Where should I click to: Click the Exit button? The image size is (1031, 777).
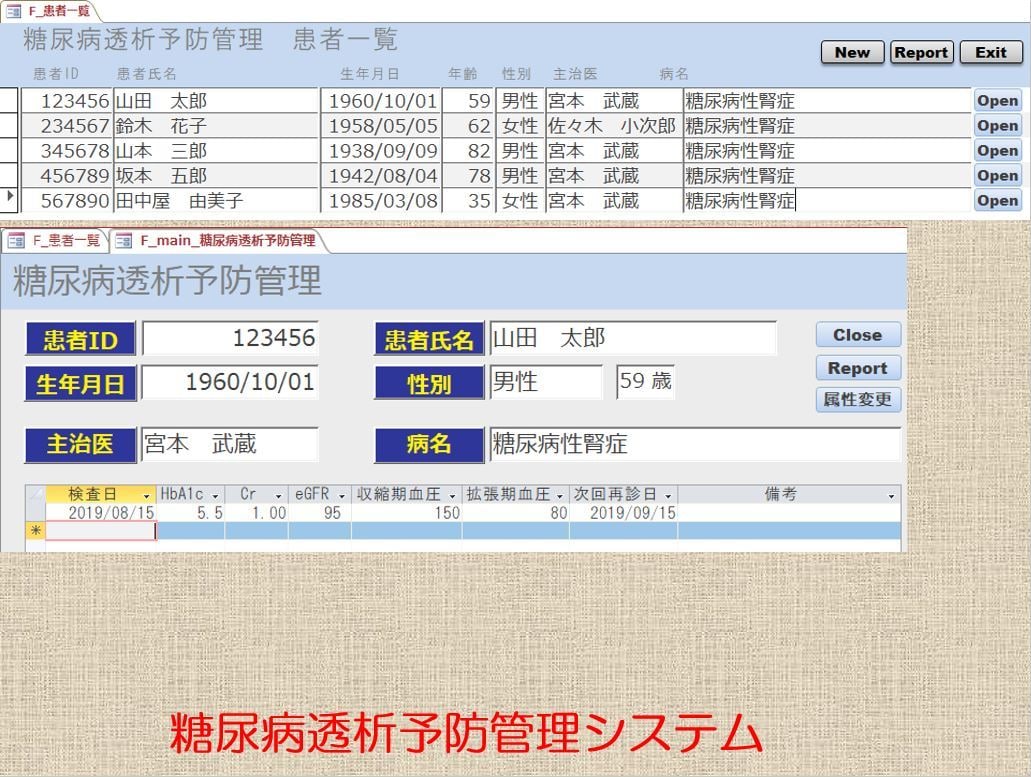pos(991,53)
